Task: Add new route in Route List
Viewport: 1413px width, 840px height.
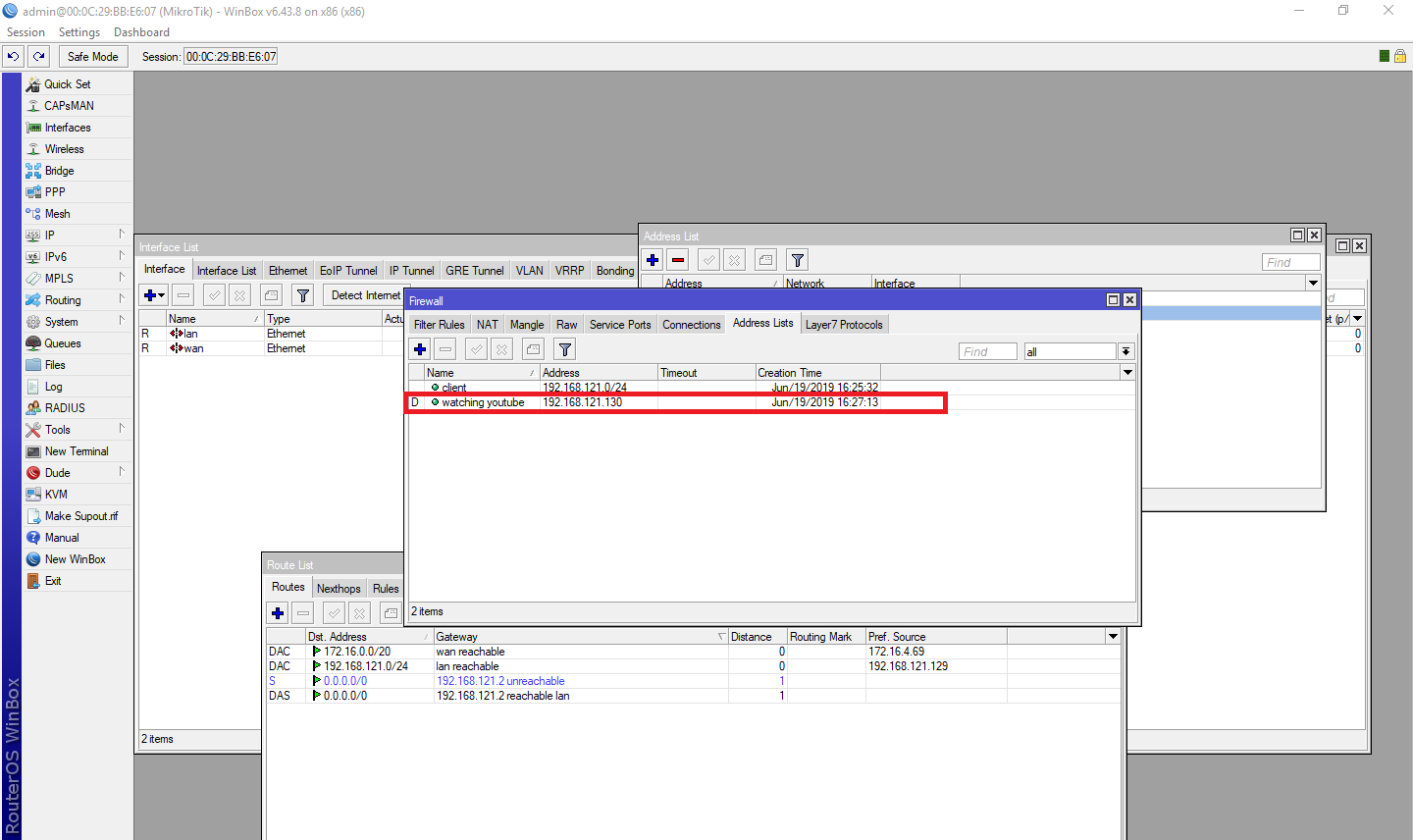Action: pos(278,613)
